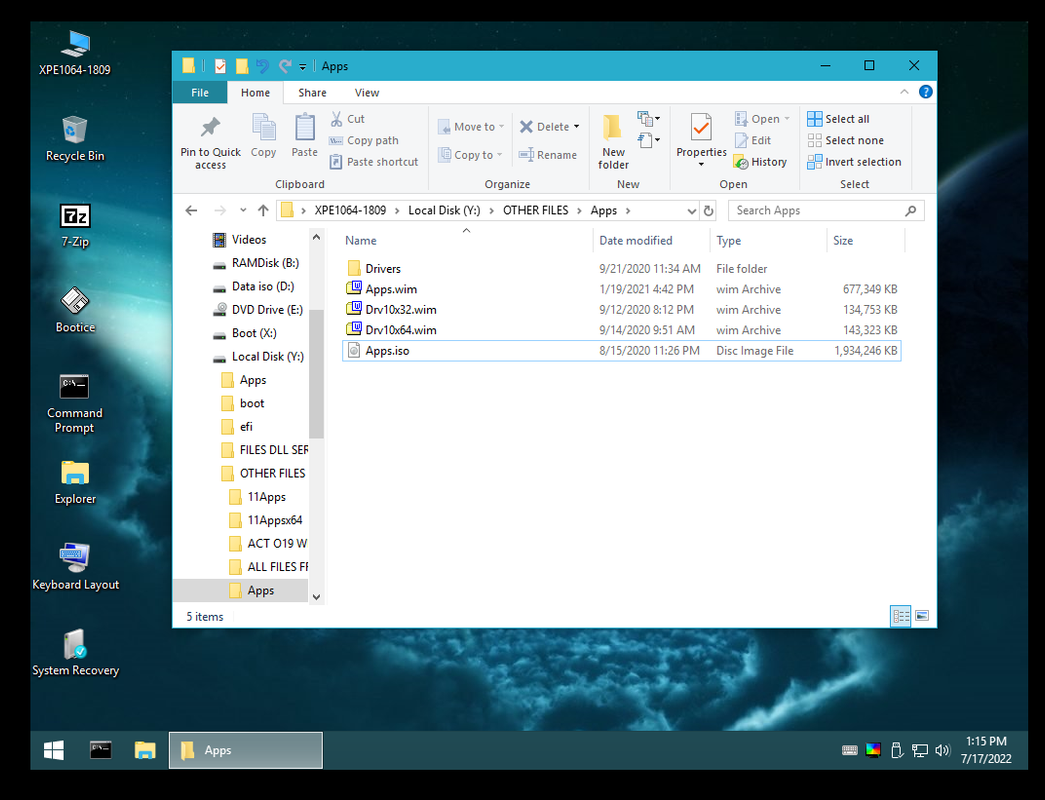
Task: Click Paste shortcut command
Action: 374,162
